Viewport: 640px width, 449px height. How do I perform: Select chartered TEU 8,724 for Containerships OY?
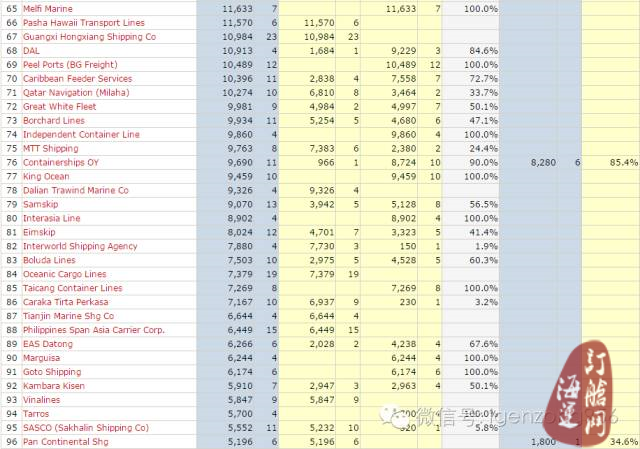404,162
